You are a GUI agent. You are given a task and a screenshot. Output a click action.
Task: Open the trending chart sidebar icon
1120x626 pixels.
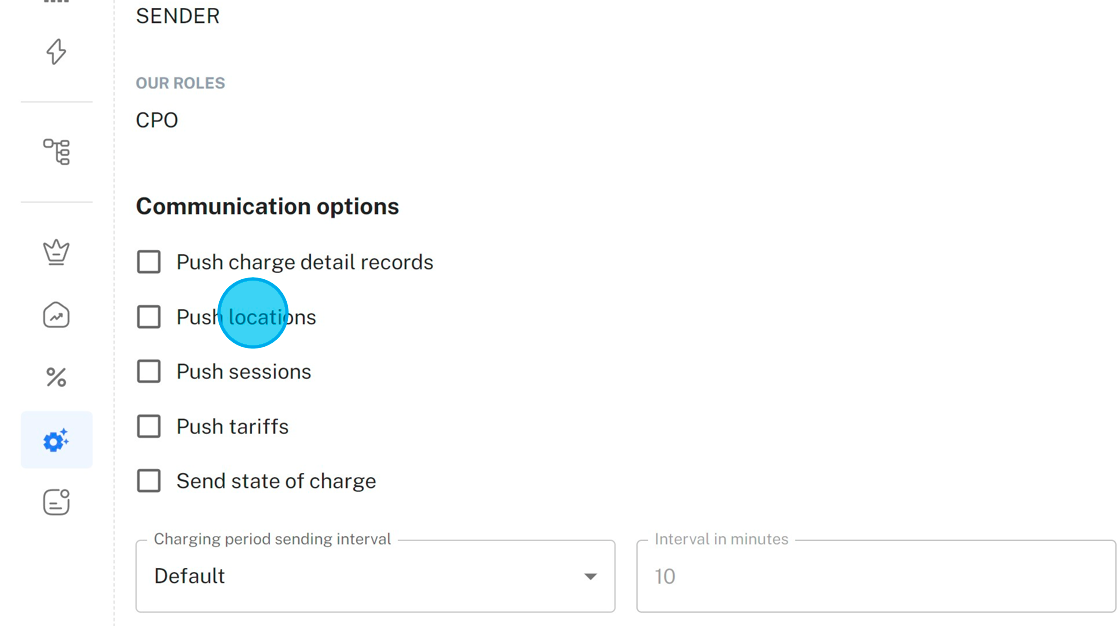point(56,316)
